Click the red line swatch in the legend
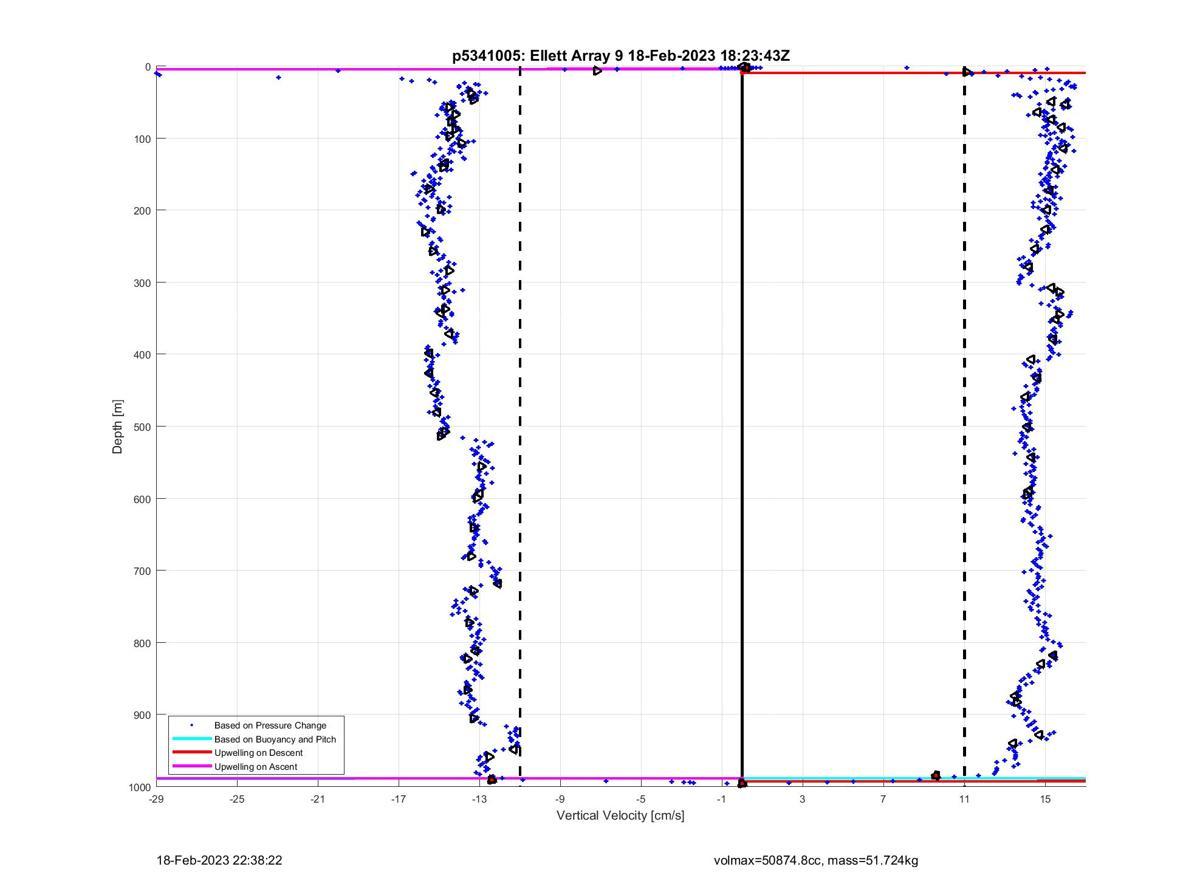This screenshot has height=885, width=1200. pos(192,752)
